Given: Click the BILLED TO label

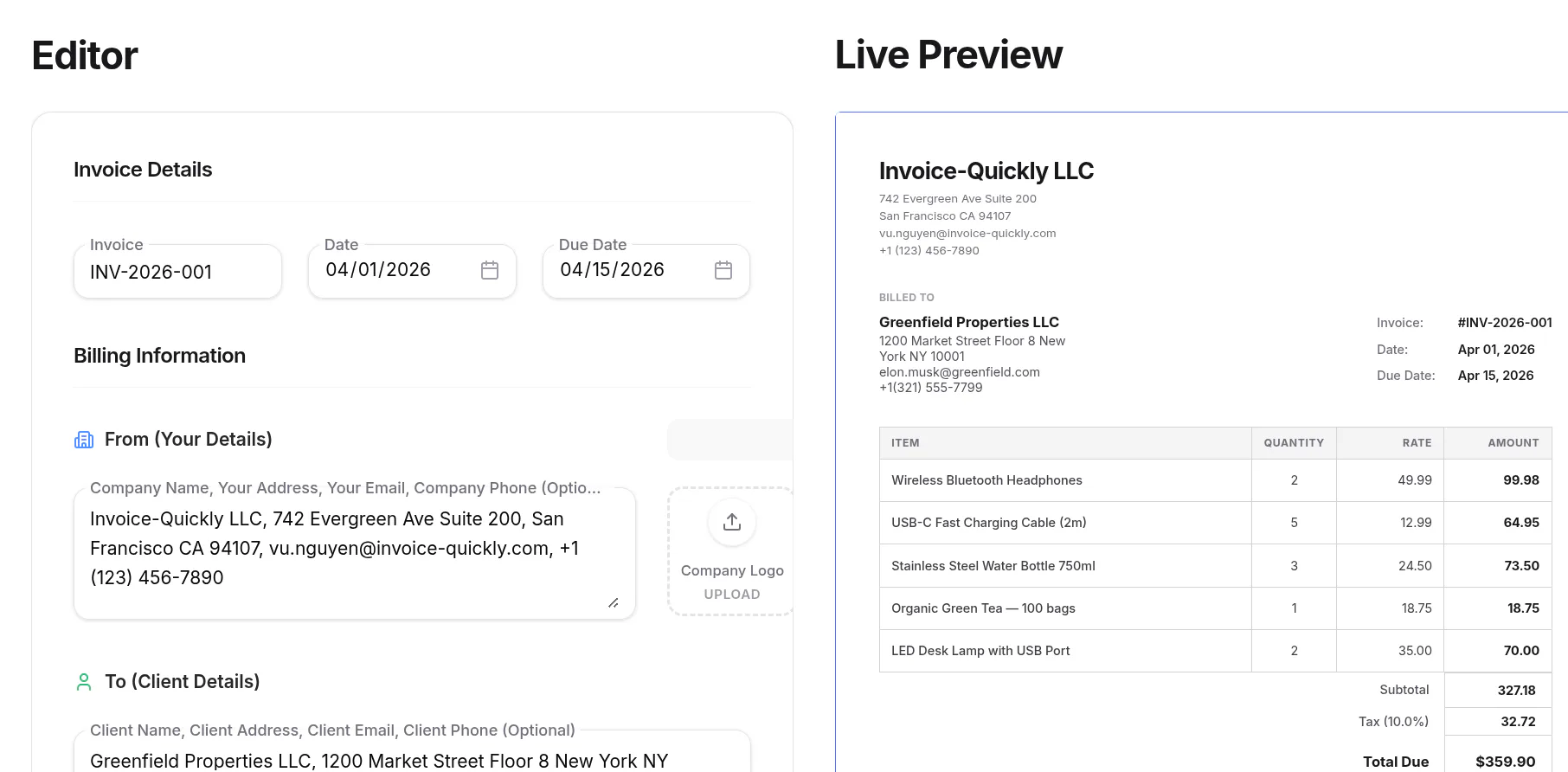Looking at the screenshot, I should (907, 298).
